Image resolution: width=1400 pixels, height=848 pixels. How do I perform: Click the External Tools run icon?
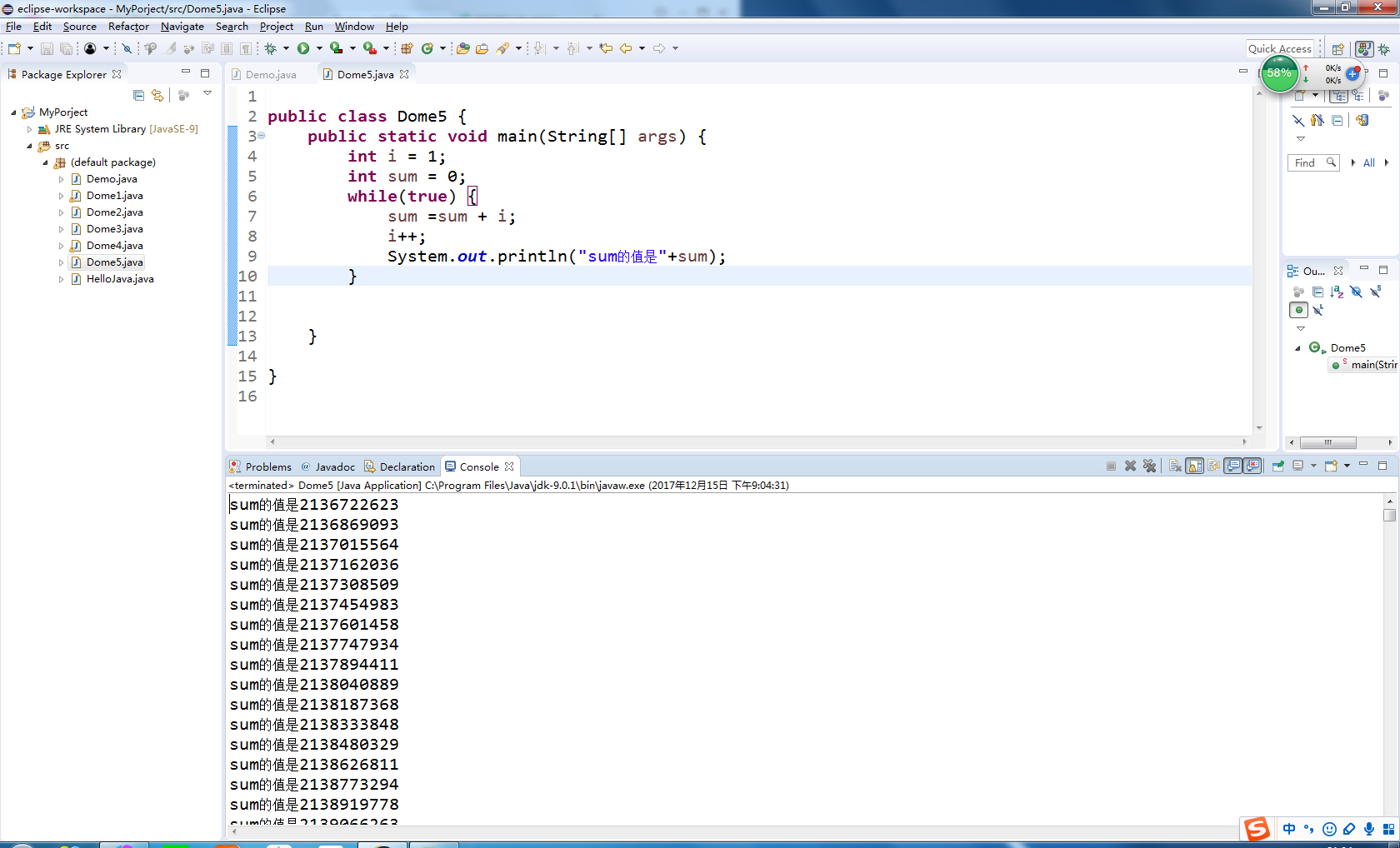point(369,48)
